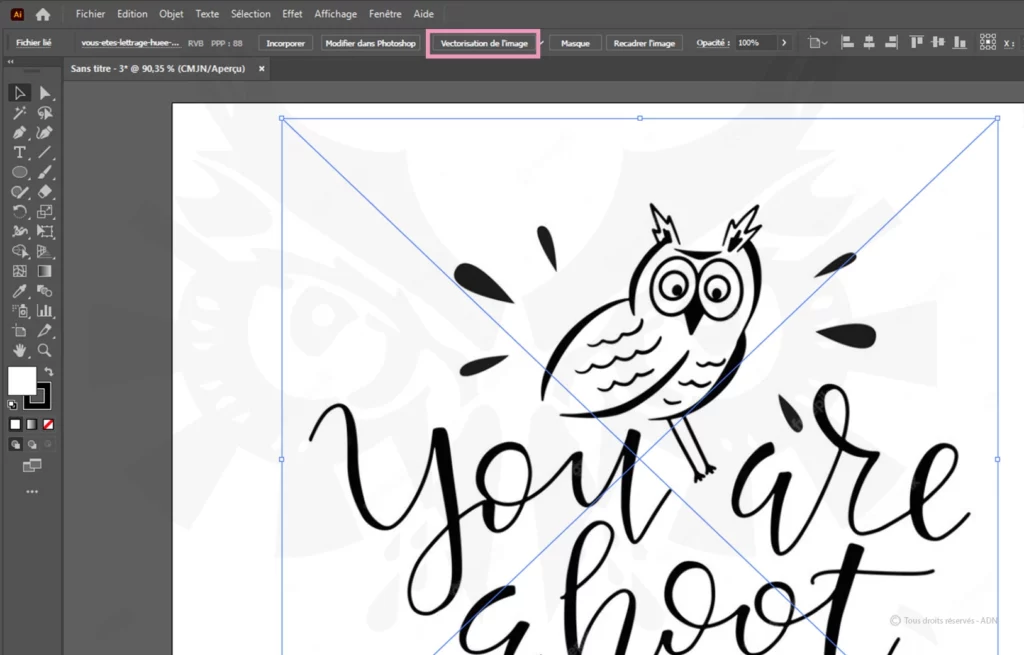Select the Blend tool
This screenshot has height=655, width=1024.
(44, 291)
